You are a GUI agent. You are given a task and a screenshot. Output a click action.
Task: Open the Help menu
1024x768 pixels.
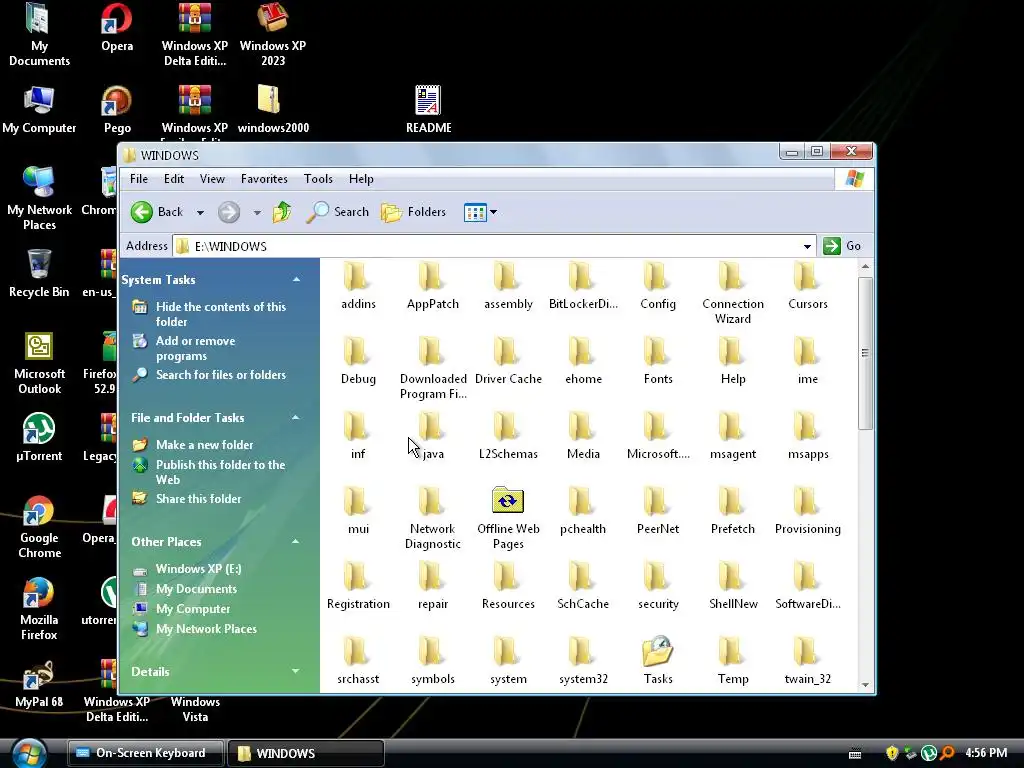(x=361, y=179)
